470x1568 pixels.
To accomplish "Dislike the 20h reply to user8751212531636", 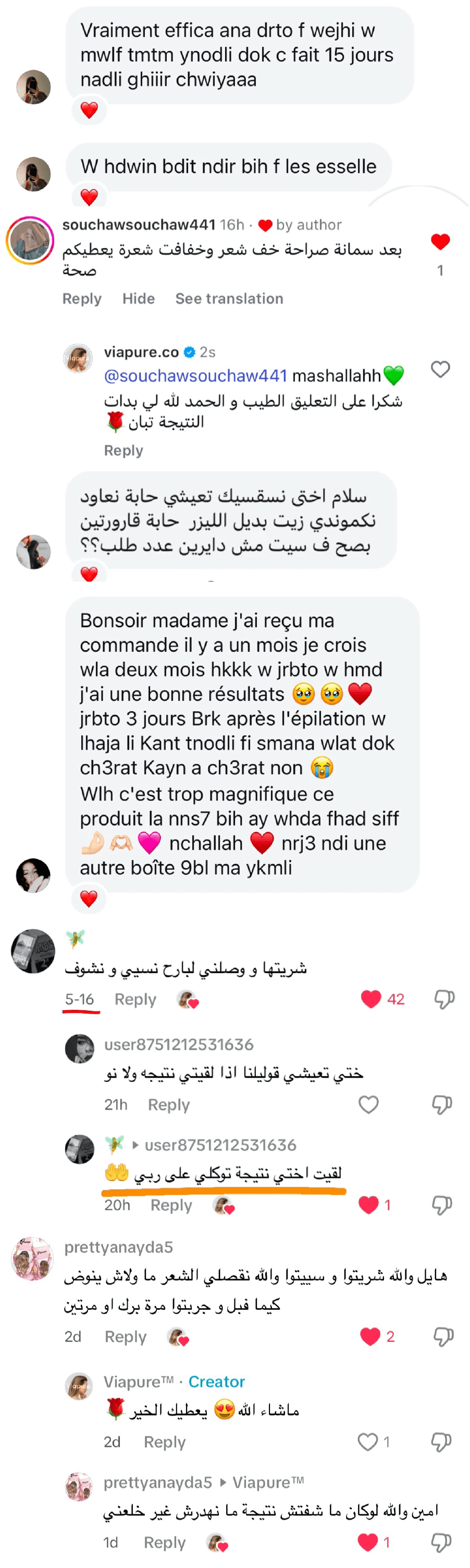I will point(442,1205).
